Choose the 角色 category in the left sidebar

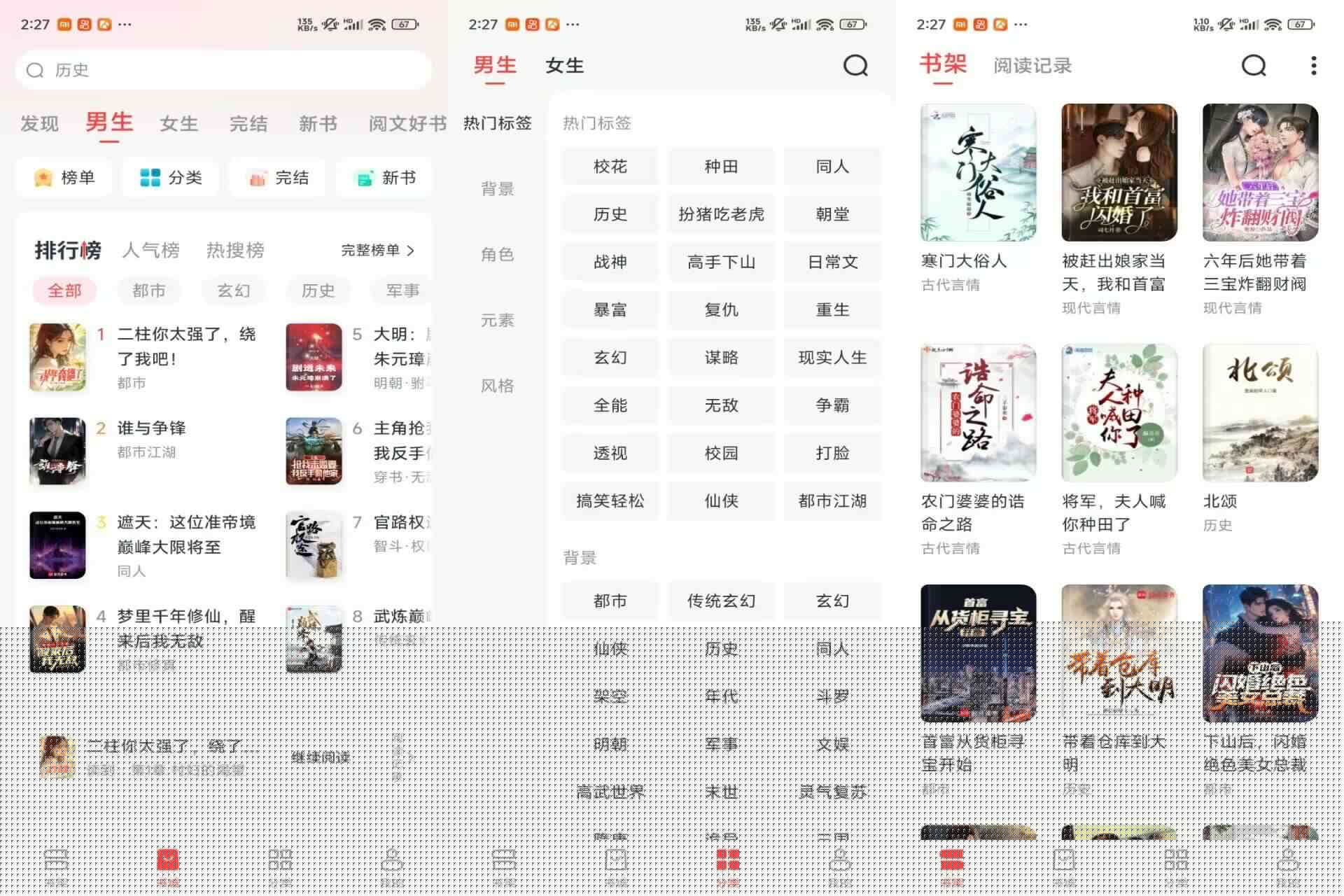(498, 255)
